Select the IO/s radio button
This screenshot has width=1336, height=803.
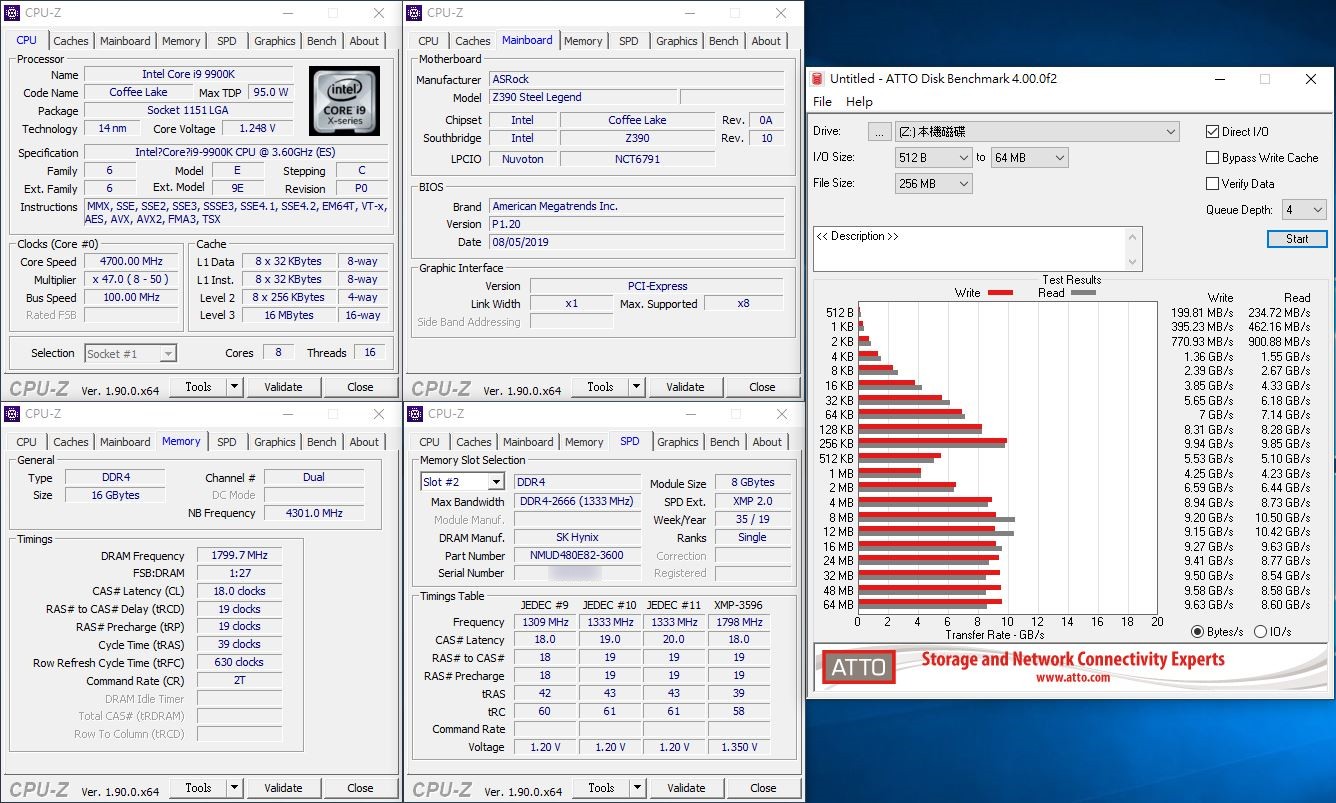(1260, 632)
